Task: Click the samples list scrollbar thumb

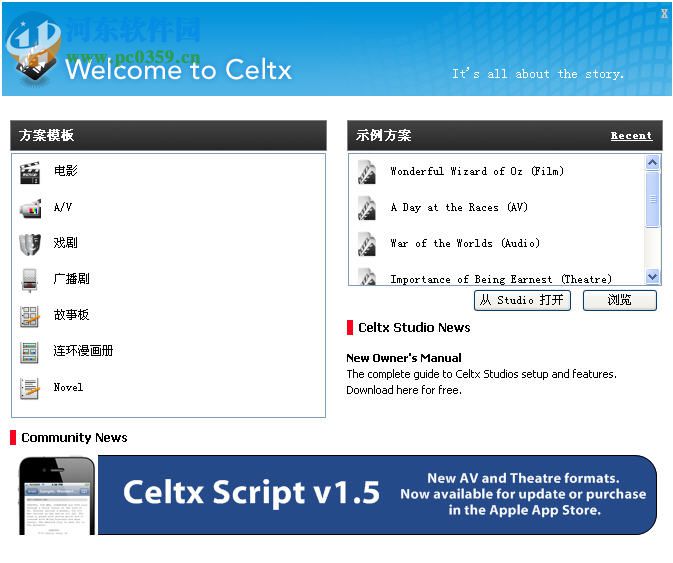Action: 652,199
